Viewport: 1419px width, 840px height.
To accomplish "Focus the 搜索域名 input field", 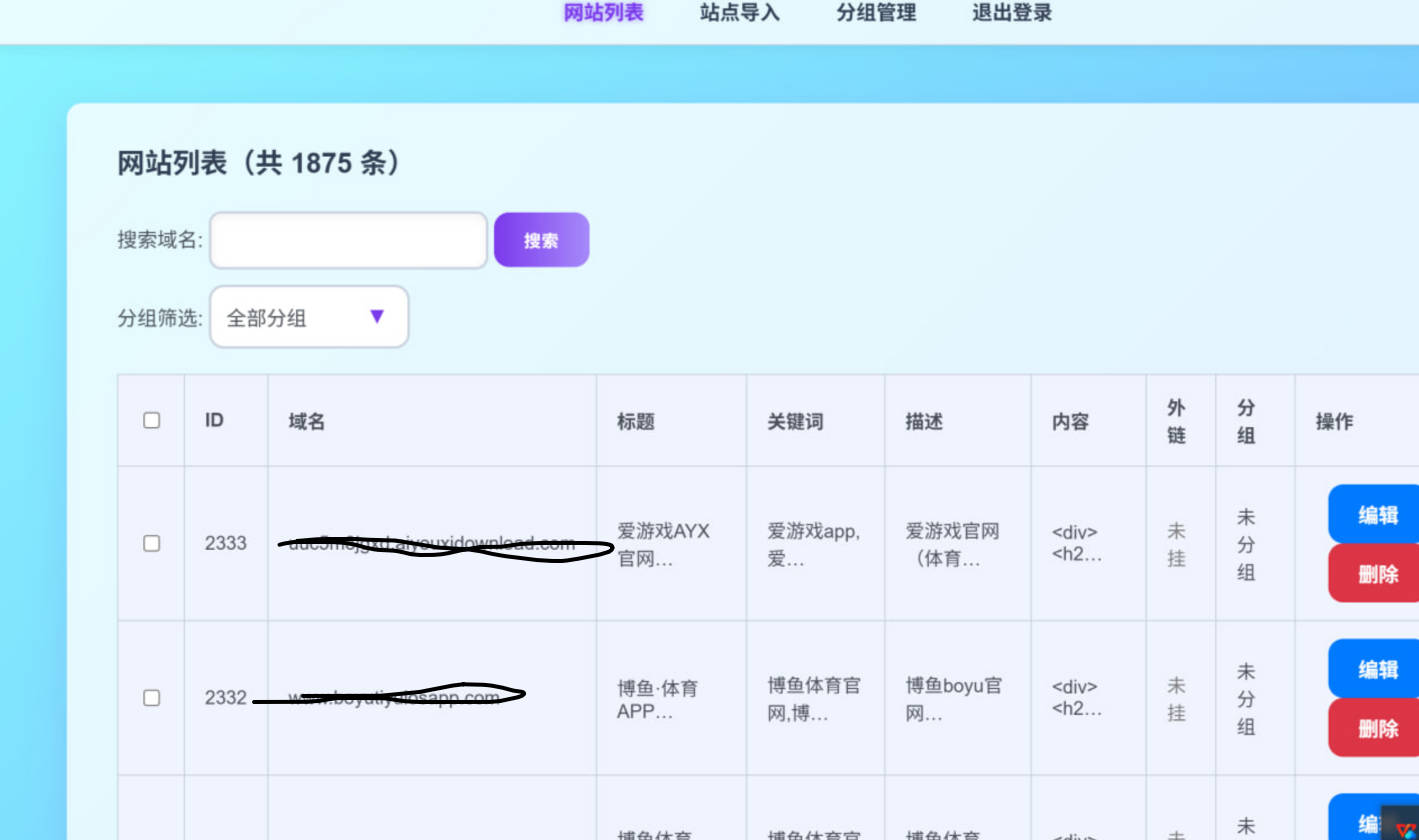I will pyautogui.click(x=348, y=240).
